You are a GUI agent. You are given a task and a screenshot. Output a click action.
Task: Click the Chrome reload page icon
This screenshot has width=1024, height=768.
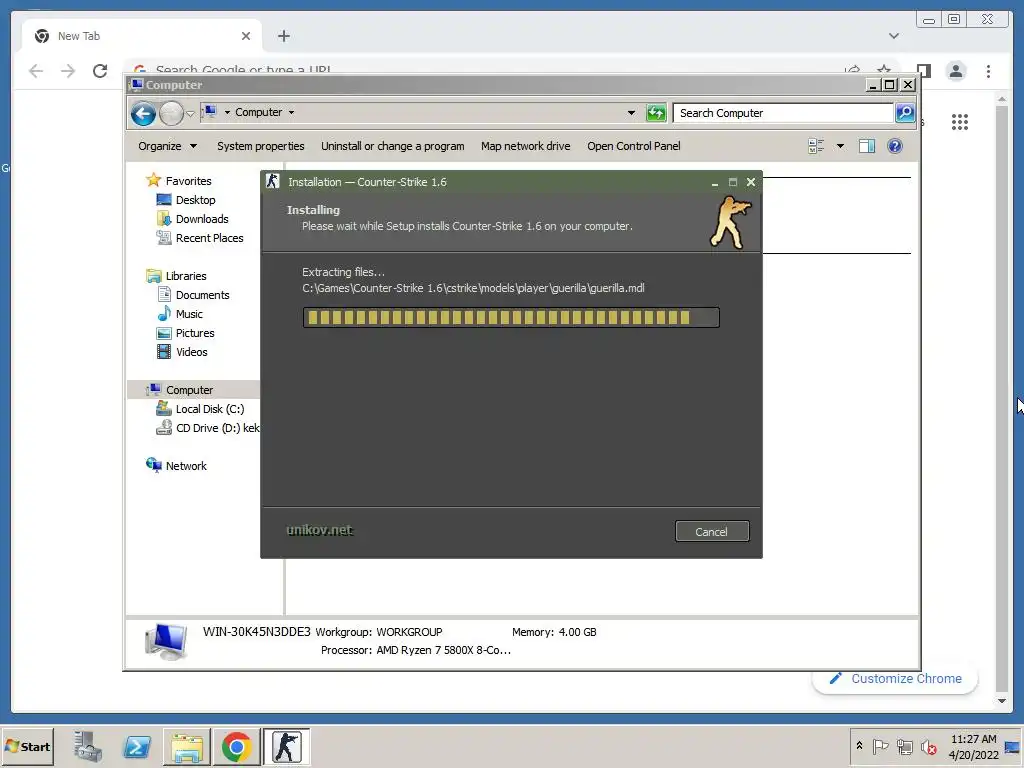100,71
